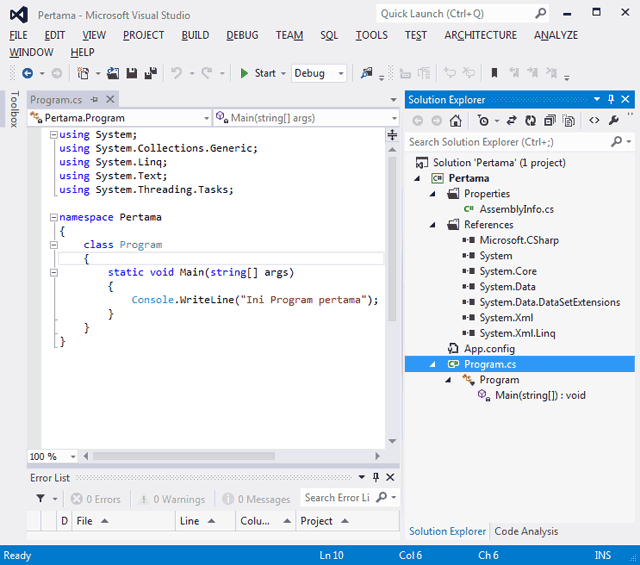The width and height of the screenshot is (640, 565).
Task: Click the View Code icon in Solution Explorer
Action: pos(594,120)
